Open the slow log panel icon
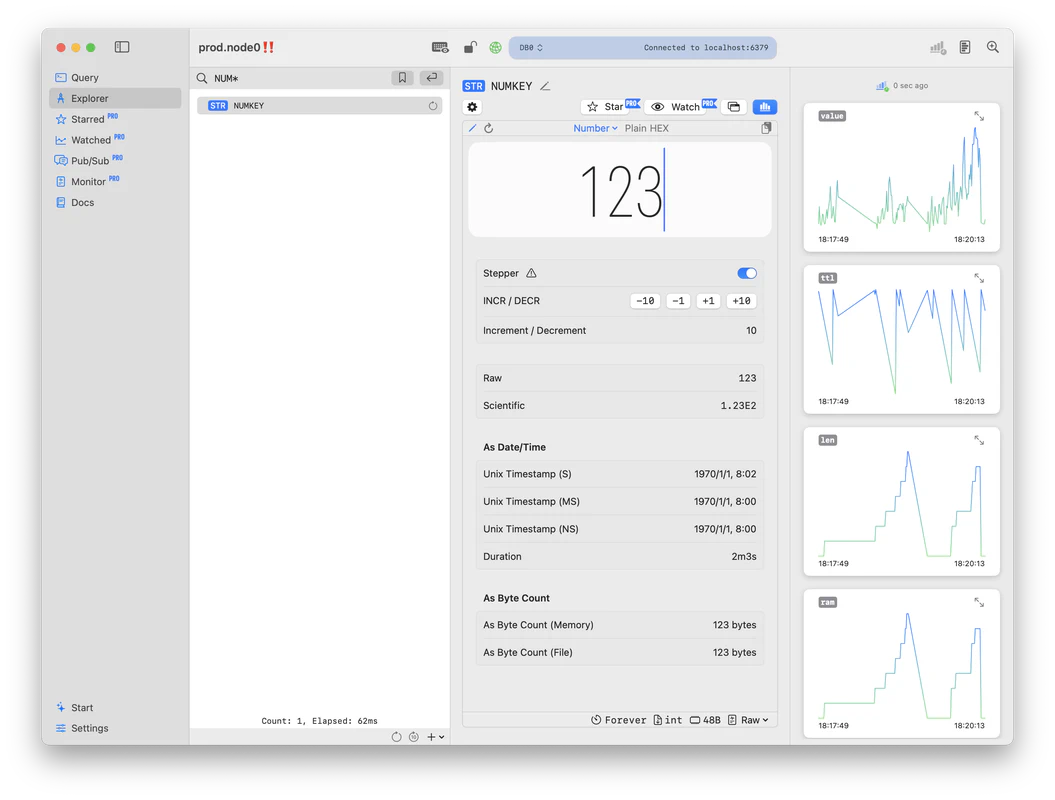 point(937,47)
